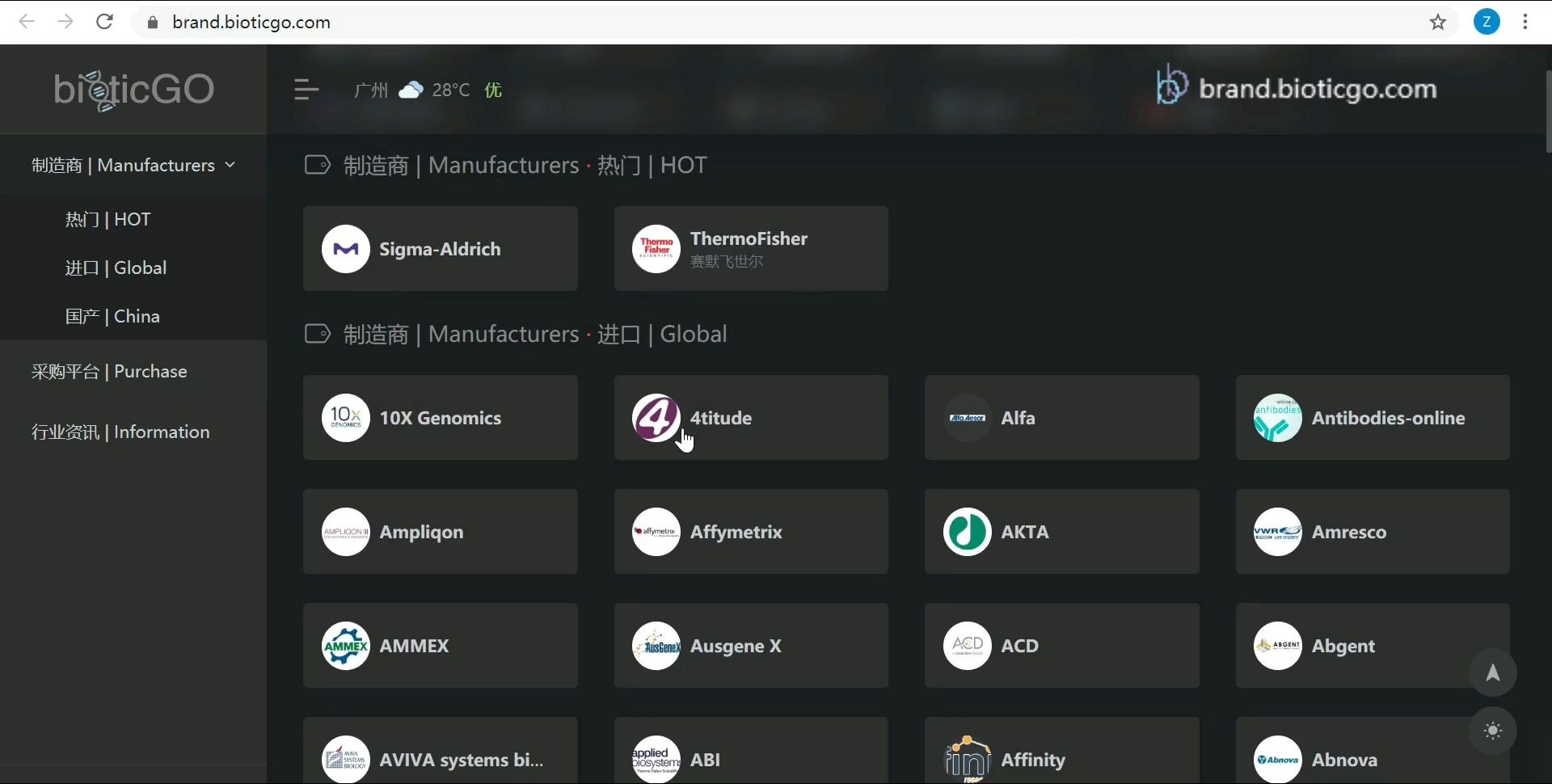Click the browser address bar URL

coord(251,22)
